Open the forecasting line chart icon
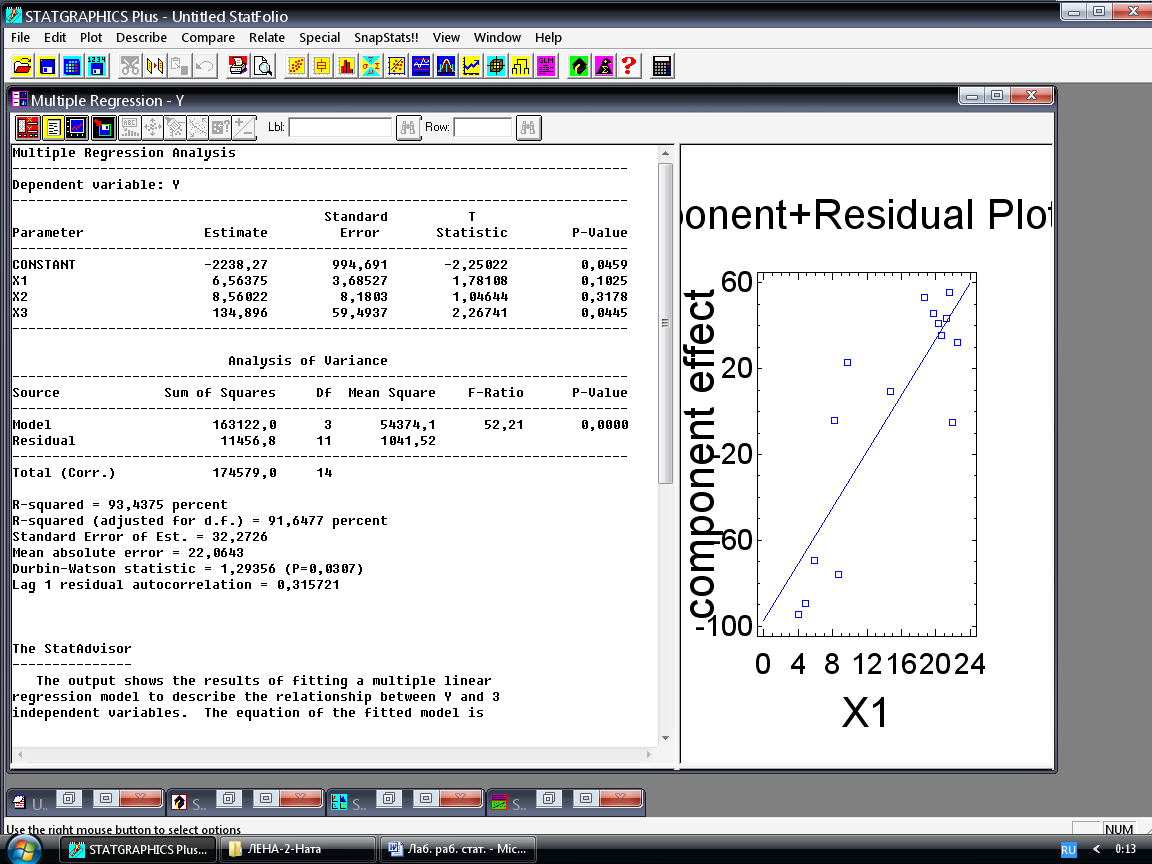The height and width of the screenshot is (864, 1152). [471, 66]
